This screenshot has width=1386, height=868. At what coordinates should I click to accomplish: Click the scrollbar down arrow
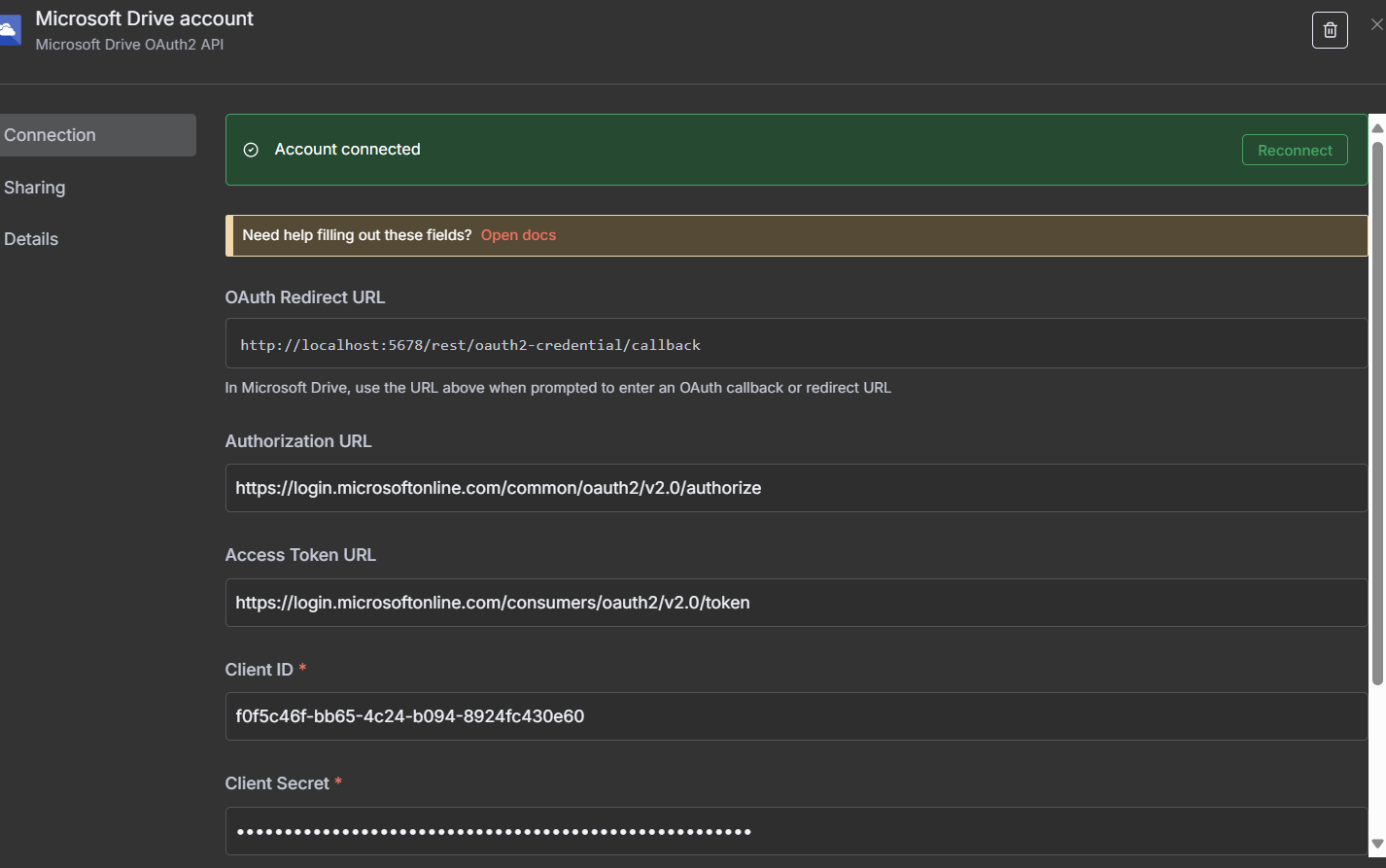(x=1377, y=844)
